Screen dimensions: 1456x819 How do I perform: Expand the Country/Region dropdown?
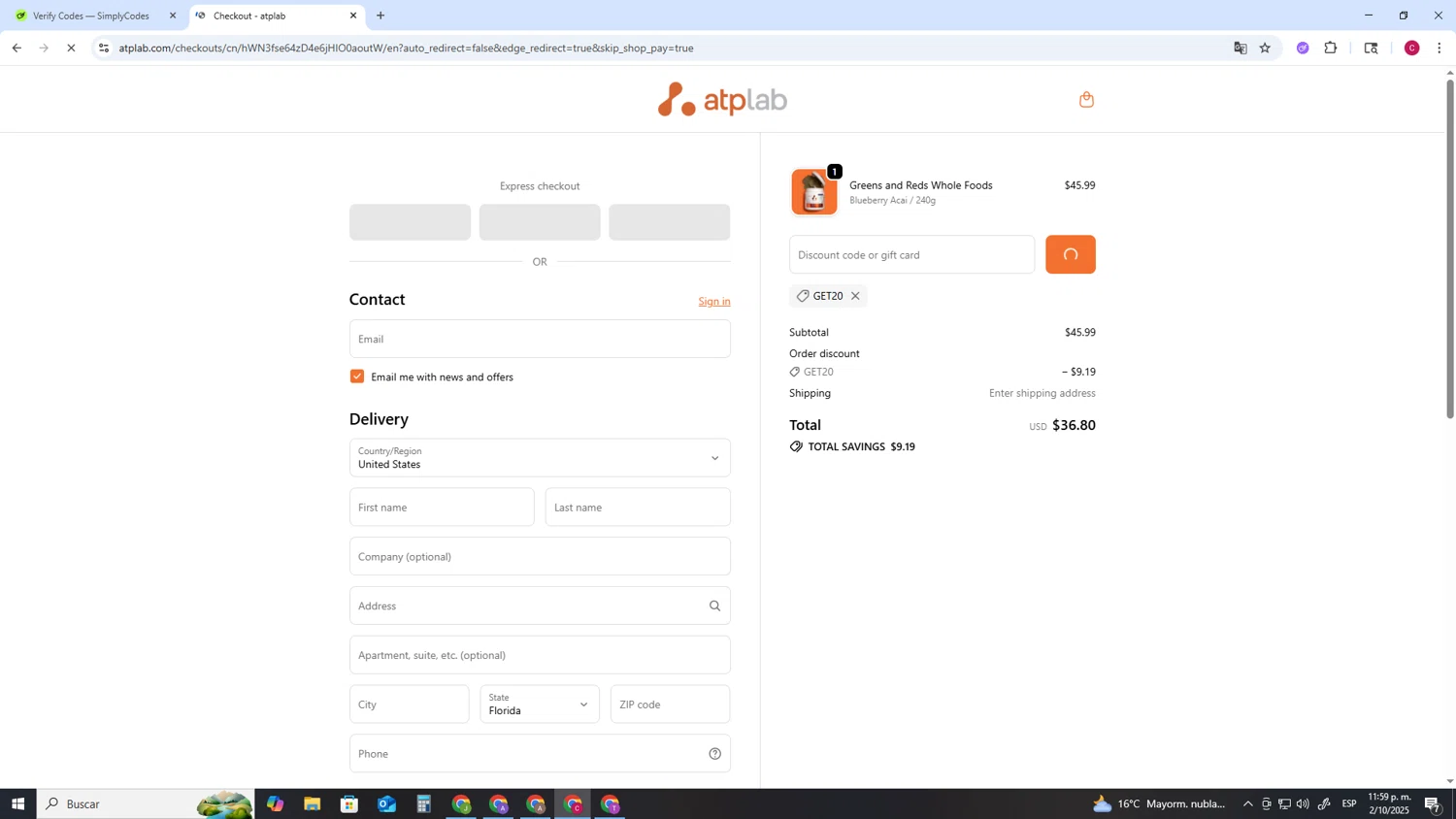coord(540,458)
